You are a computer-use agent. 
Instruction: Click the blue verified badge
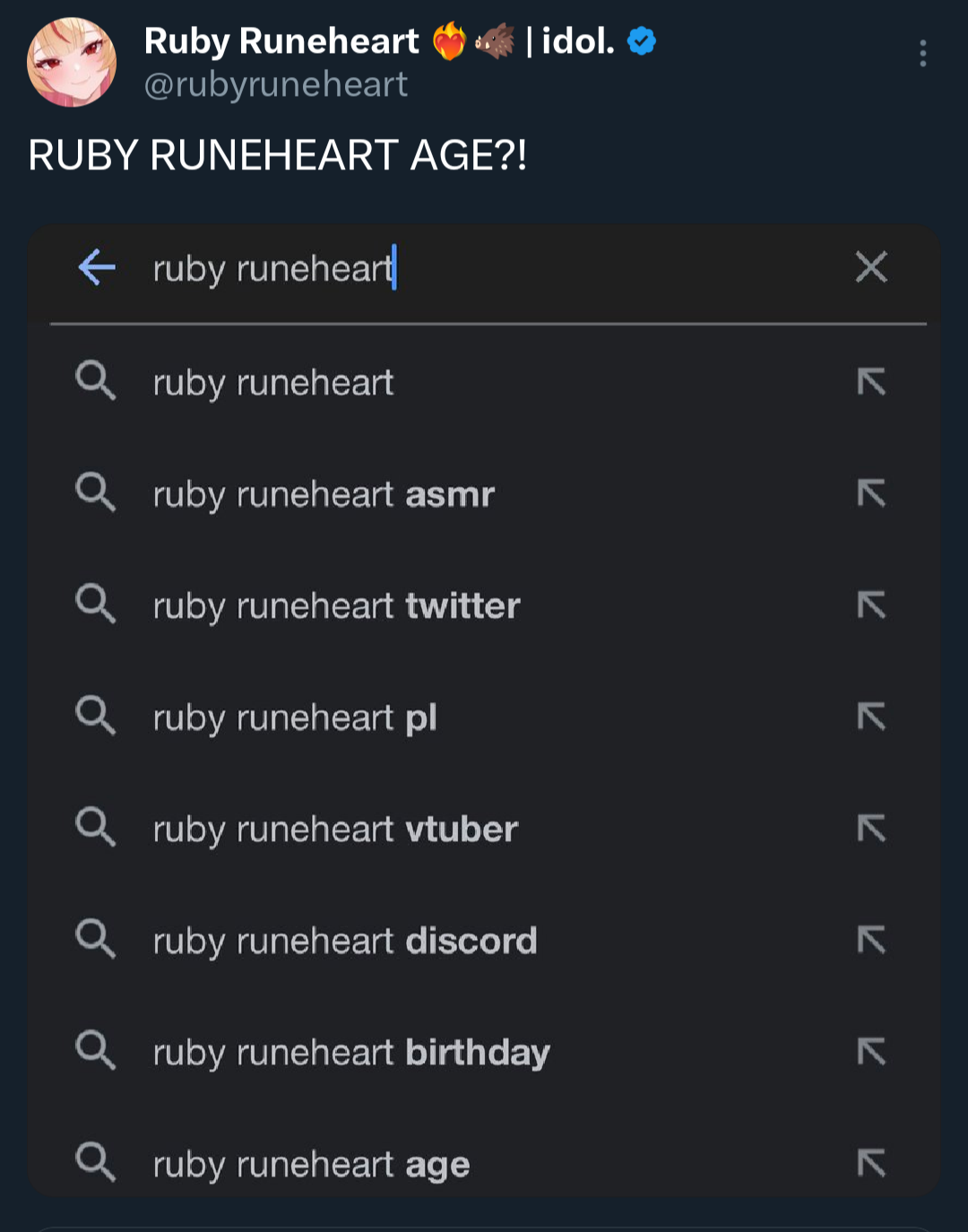click(642, 41)
